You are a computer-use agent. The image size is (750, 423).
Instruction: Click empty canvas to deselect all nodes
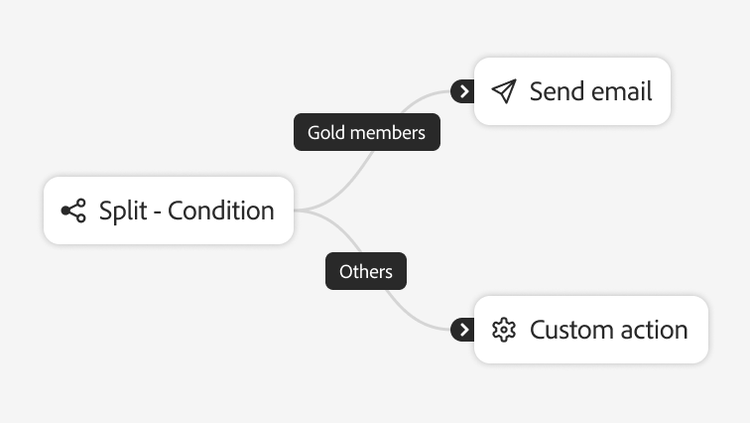click(150, 80)
